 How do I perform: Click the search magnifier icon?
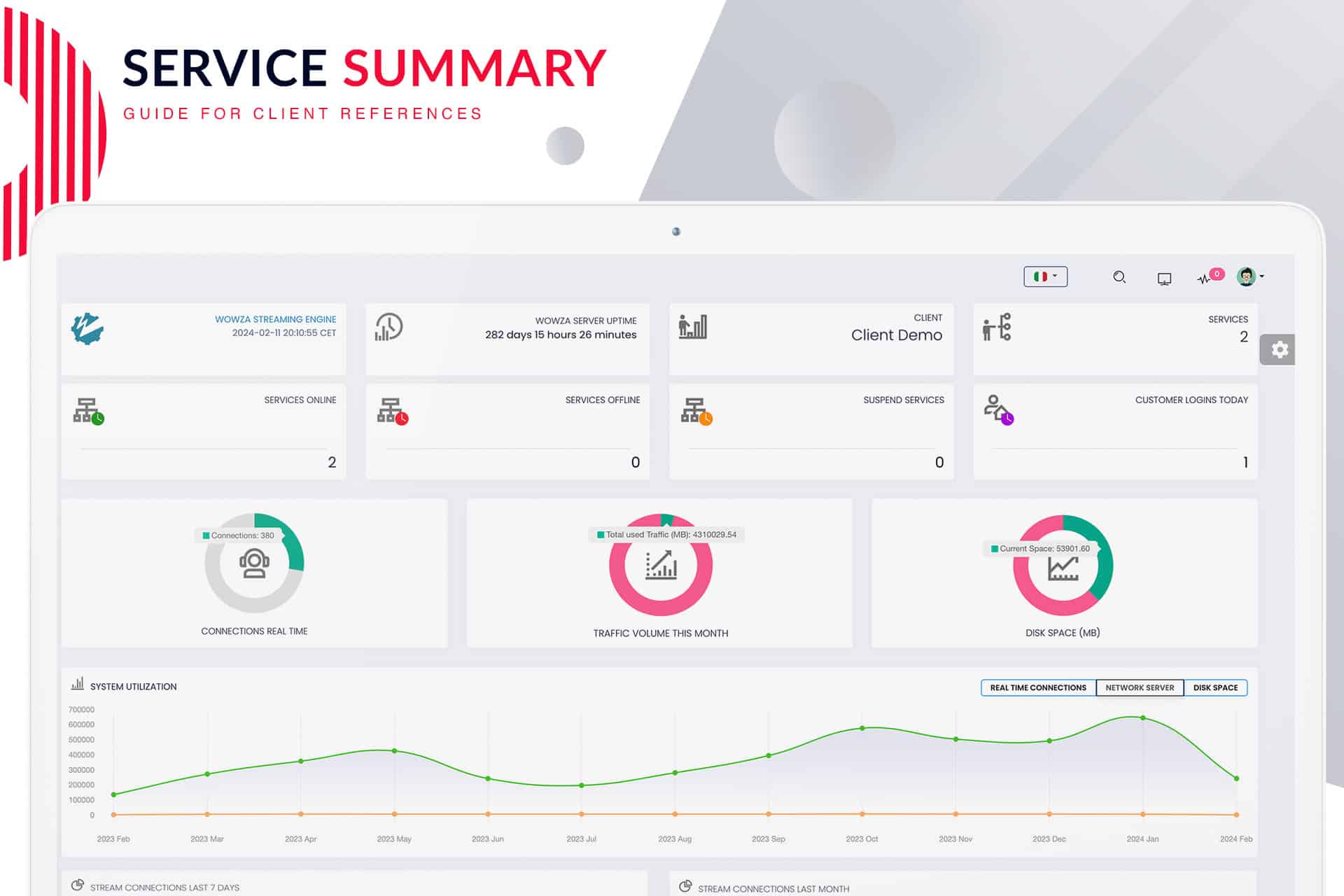click(1119, 277)
